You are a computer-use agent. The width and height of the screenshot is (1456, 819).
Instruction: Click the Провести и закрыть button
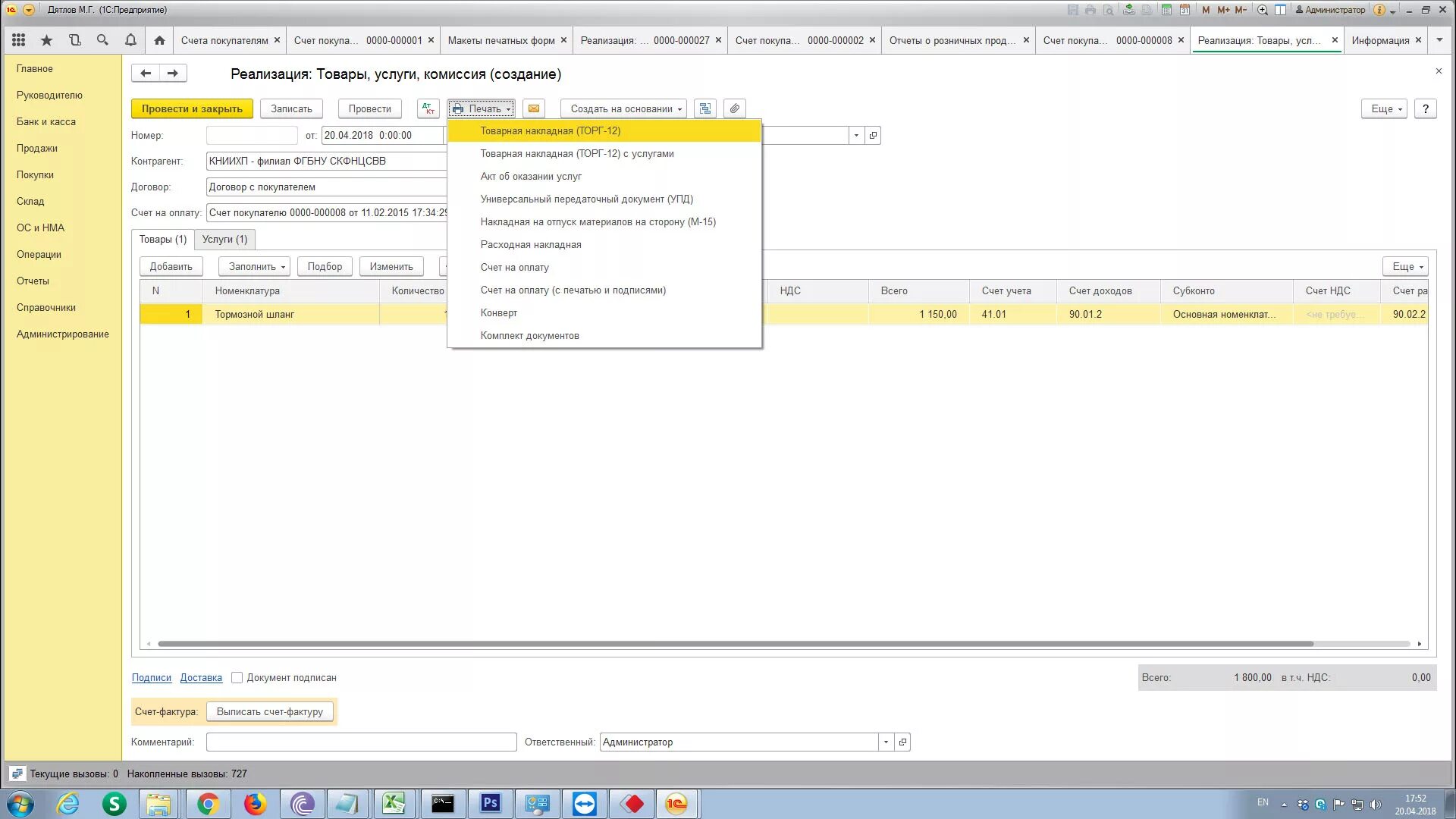coord(192,108)
